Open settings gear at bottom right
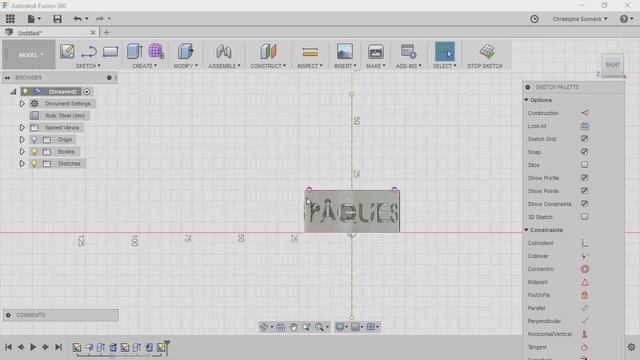This screenshot has width=640, height=360. tap(631, 347)
